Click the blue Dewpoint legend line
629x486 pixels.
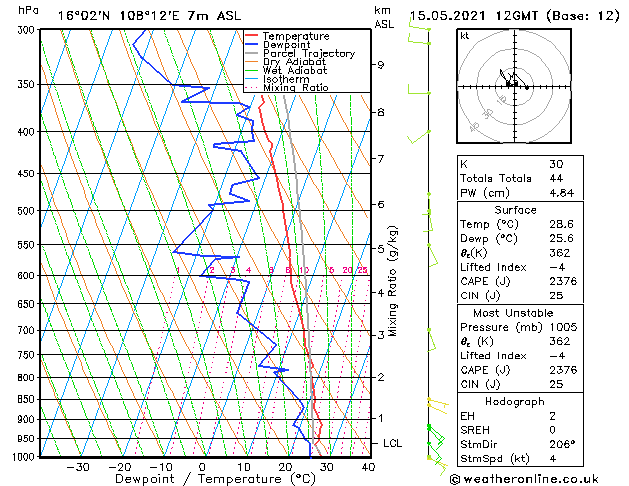coord(251,45)
